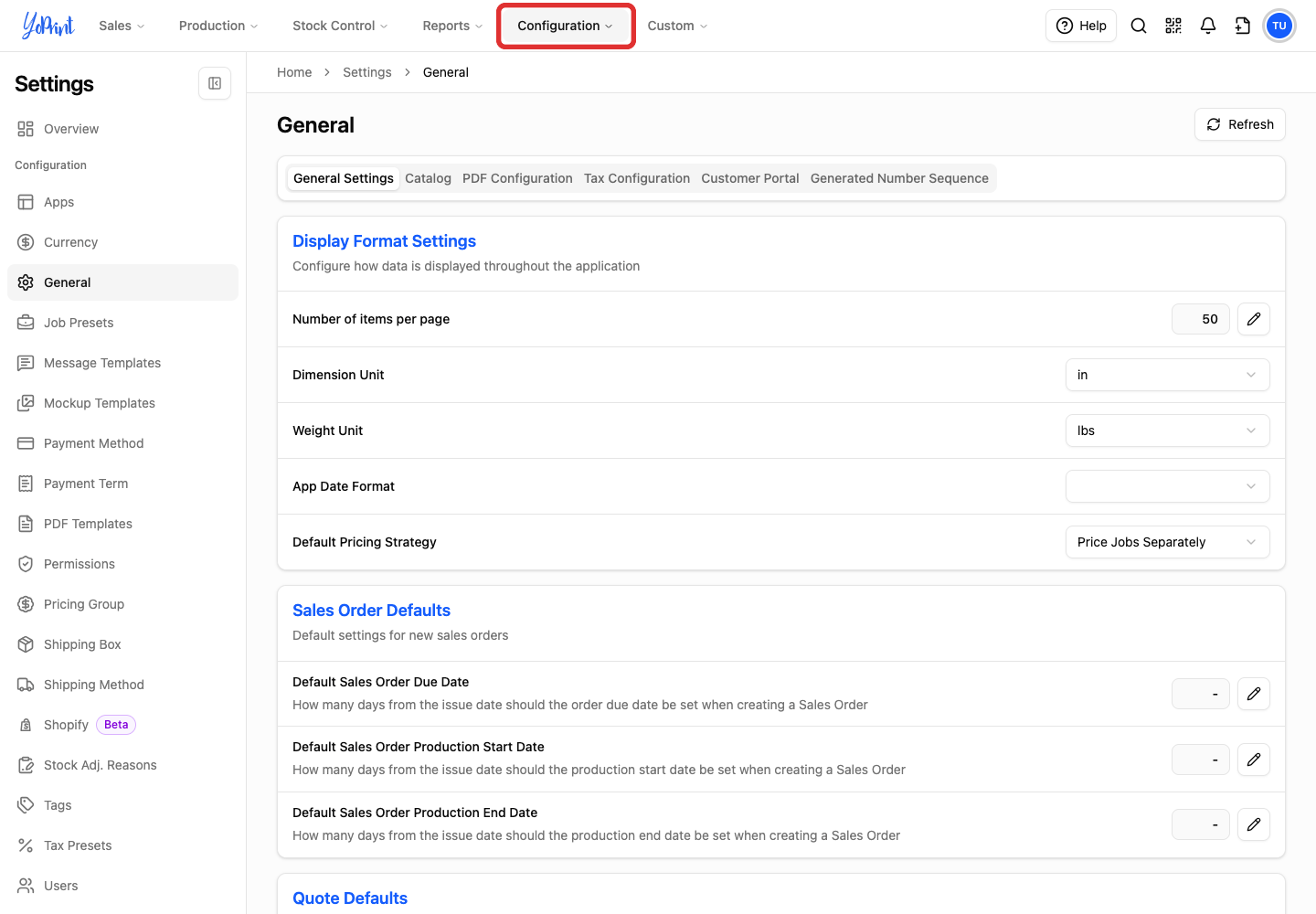1316x914 pixels.
Task: Edit Default Sales Order Due Date
Action: [x=1254, y=694]
